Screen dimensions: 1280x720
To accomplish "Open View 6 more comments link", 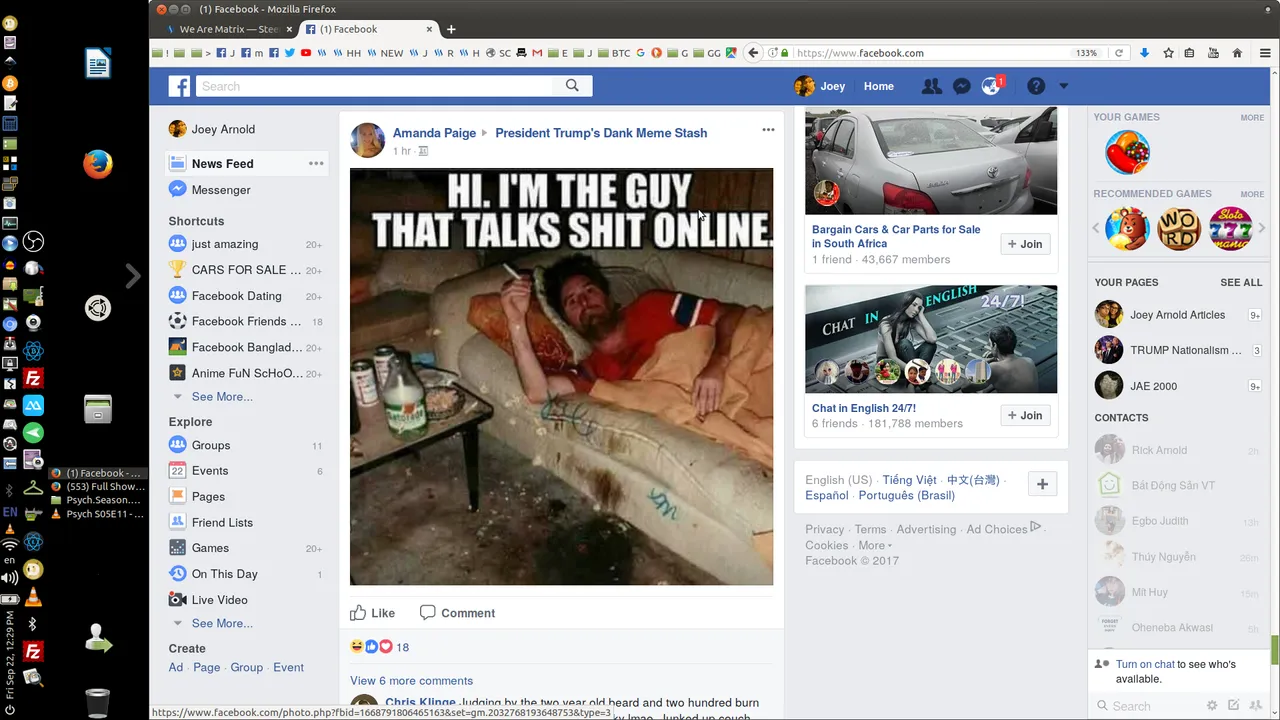I will click(x=411, y=680).
